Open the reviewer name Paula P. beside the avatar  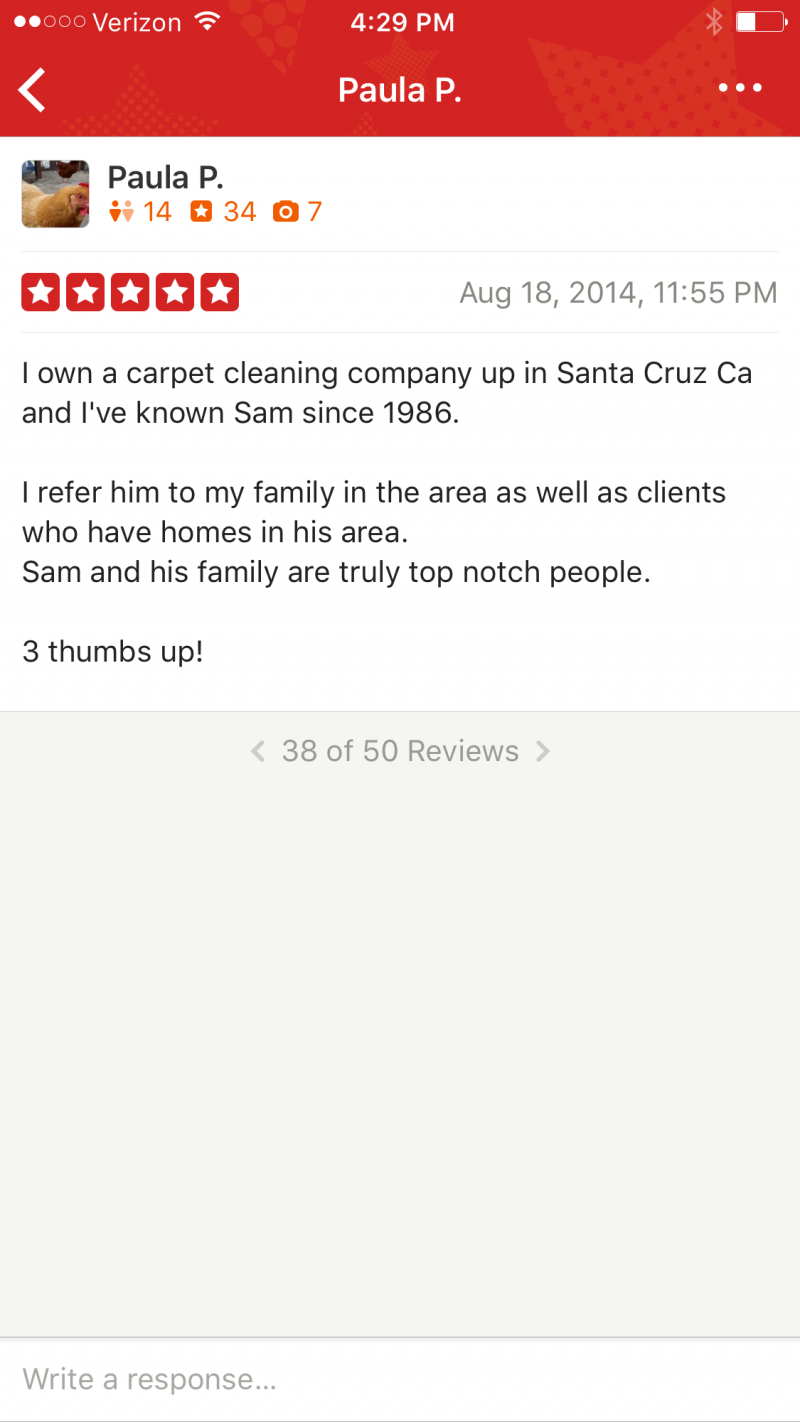(x=165, y=177)
